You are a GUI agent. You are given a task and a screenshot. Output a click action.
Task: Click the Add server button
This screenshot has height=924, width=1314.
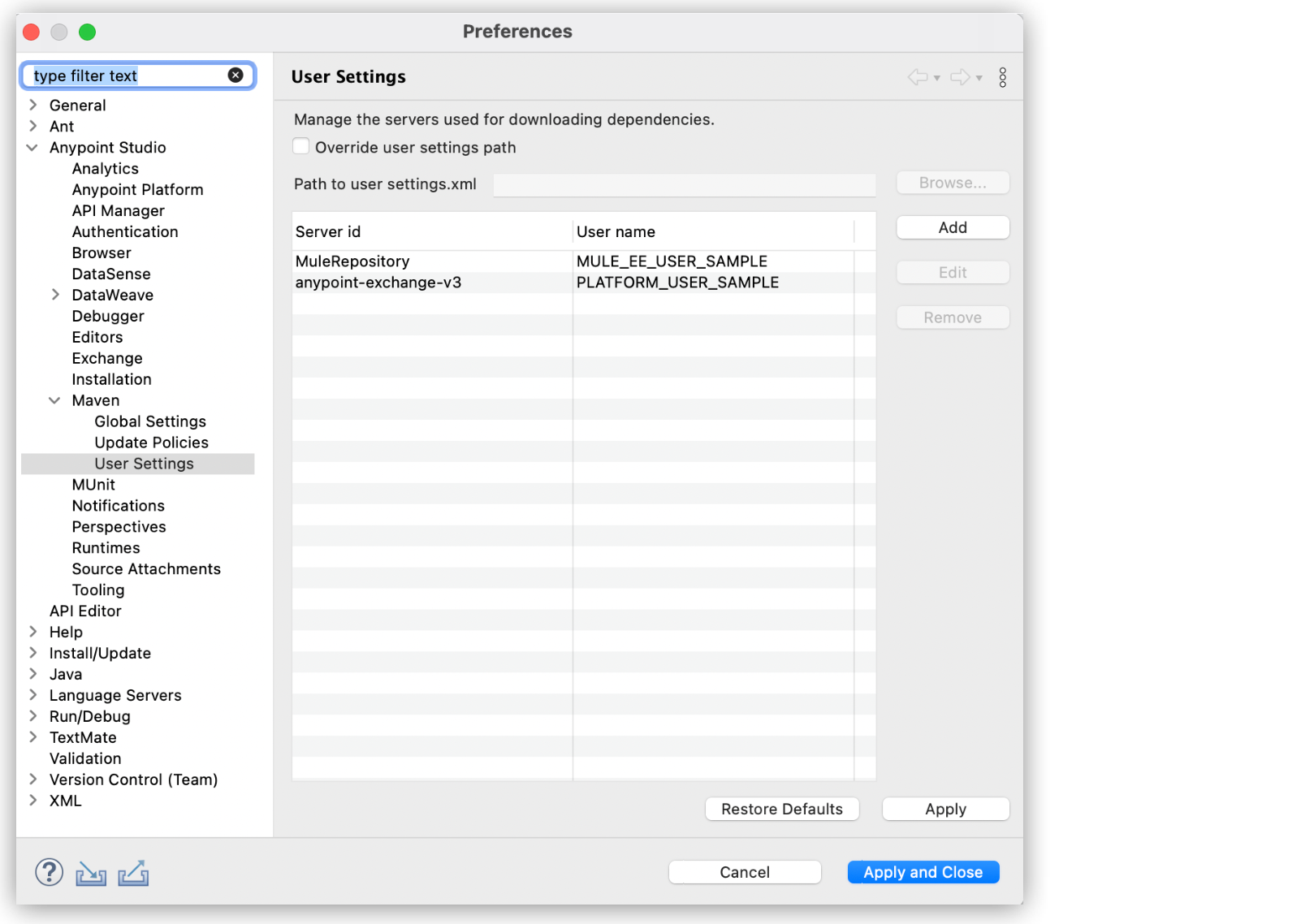tap(952, 227)
